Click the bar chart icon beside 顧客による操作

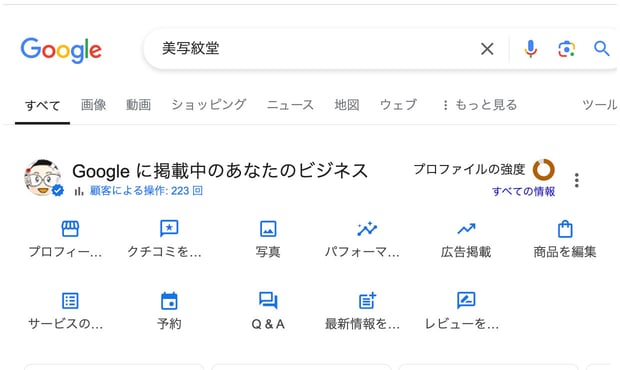pyautogui.click(x=79, y=191)
